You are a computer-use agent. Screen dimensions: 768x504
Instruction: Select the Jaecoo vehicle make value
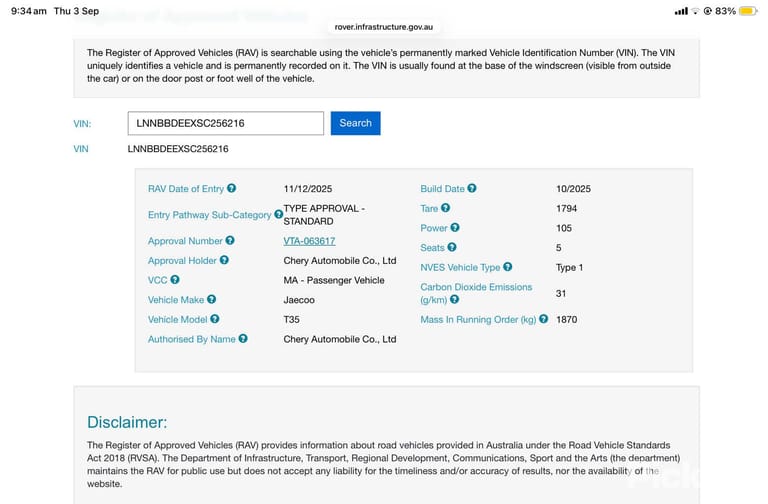tap(299, 300)
